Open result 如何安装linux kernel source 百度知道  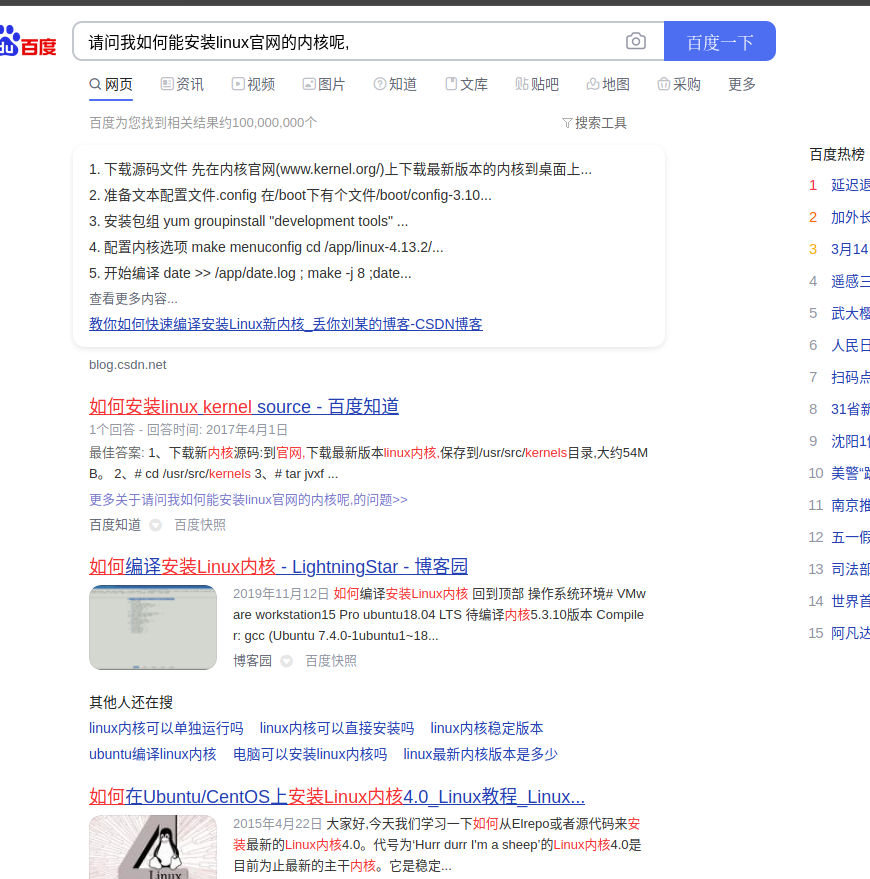[x=244, y=406]
